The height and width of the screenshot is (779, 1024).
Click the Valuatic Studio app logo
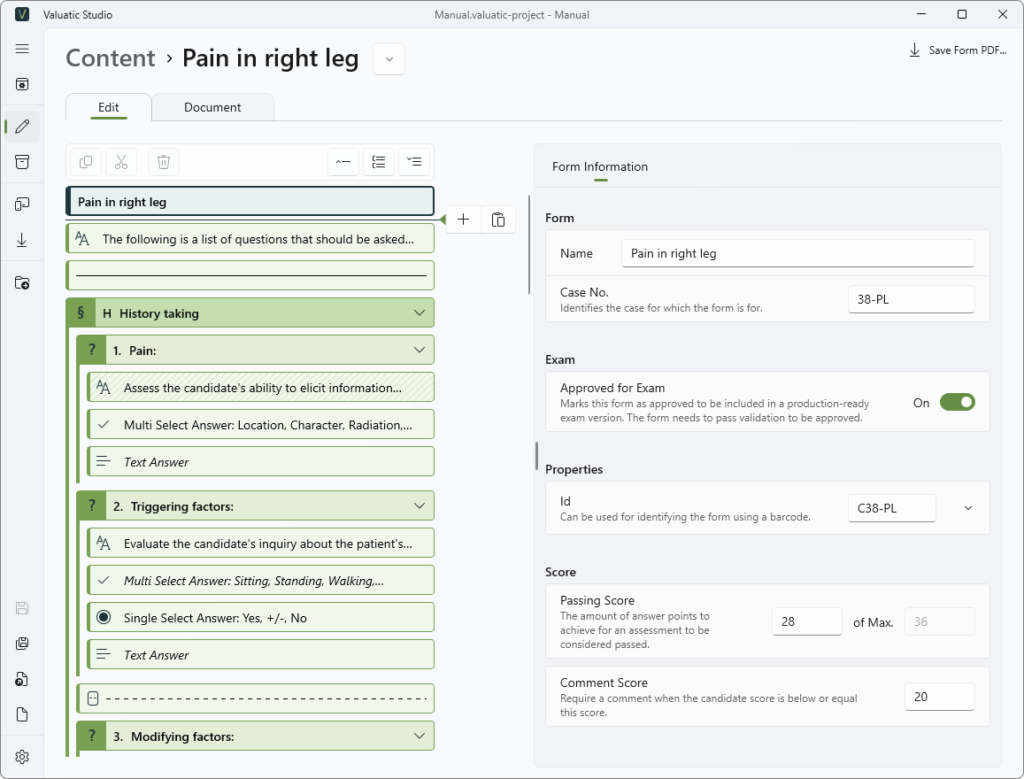pyautogui.click(x=22, y=14)
